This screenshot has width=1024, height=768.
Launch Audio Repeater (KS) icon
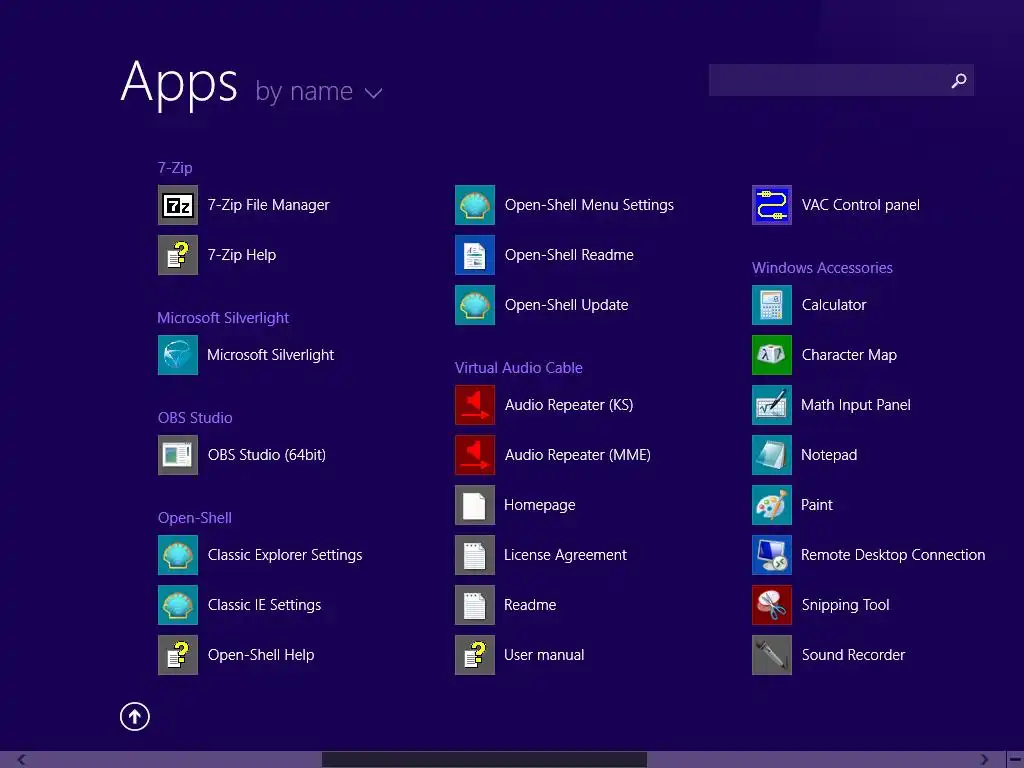click(x=475, y=405)
